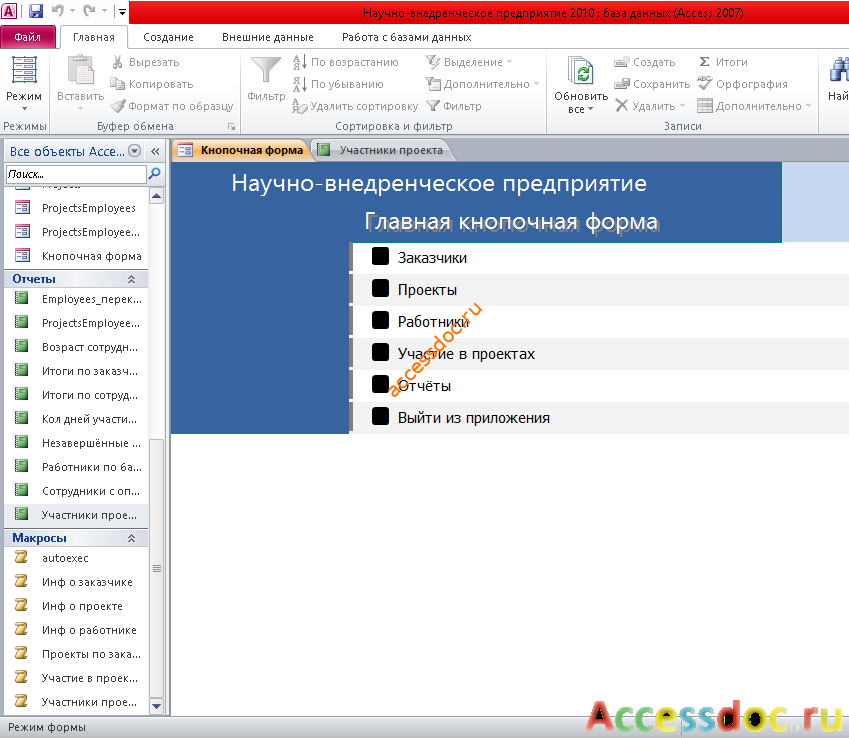
Task: Click Удалить сортировку
Action: tap(355, 106)
